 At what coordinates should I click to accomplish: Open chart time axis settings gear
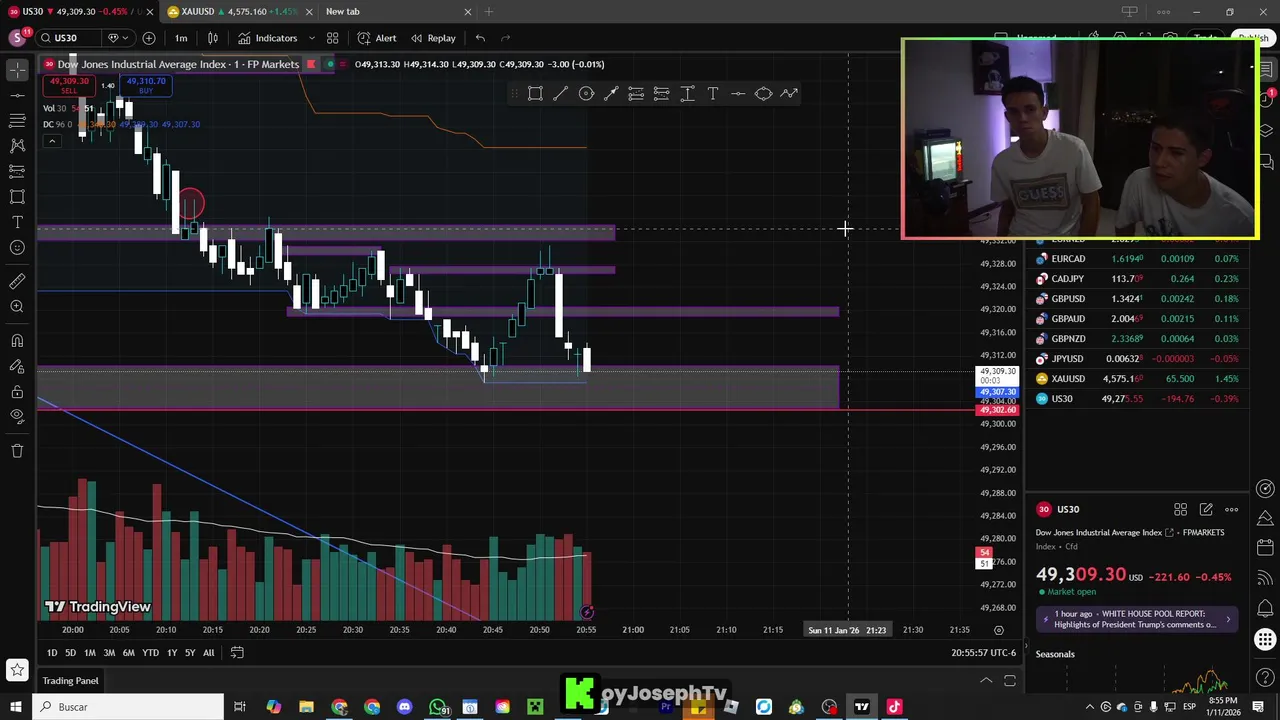pyautogui.click(x=998, y=630)
